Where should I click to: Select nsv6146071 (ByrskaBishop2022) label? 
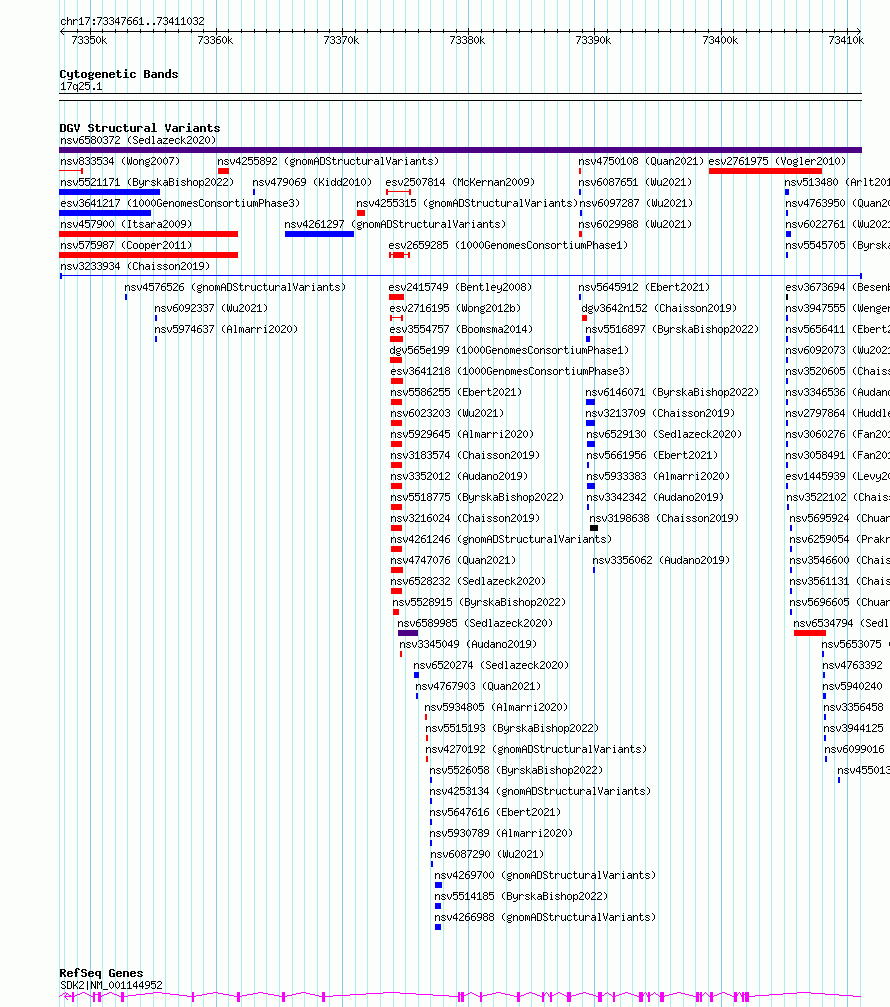coord(672,392)
